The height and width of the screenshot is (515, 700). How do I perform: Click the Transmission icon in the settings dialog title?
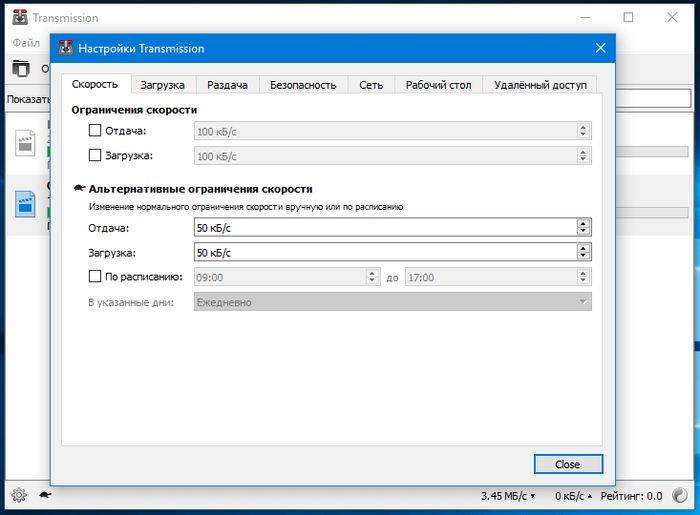(x=66, y=48)
